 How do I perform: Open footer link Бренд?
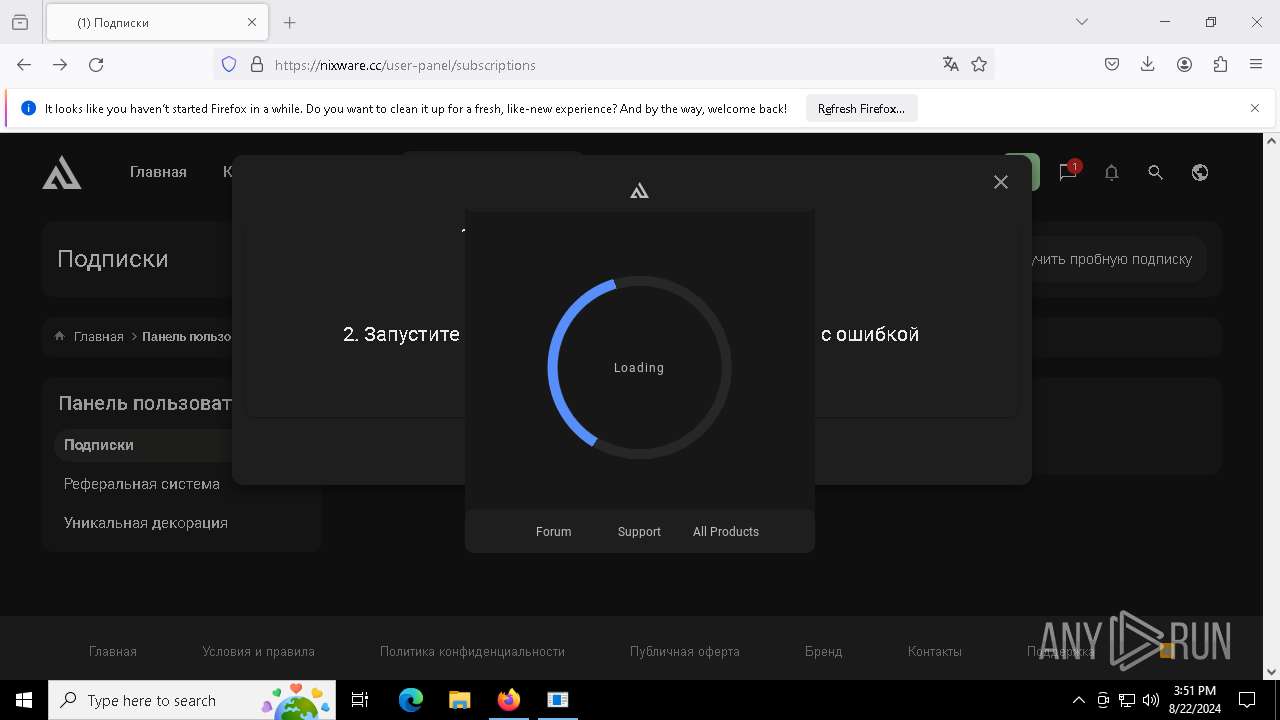pyautogui.click(x=823, y=651)
